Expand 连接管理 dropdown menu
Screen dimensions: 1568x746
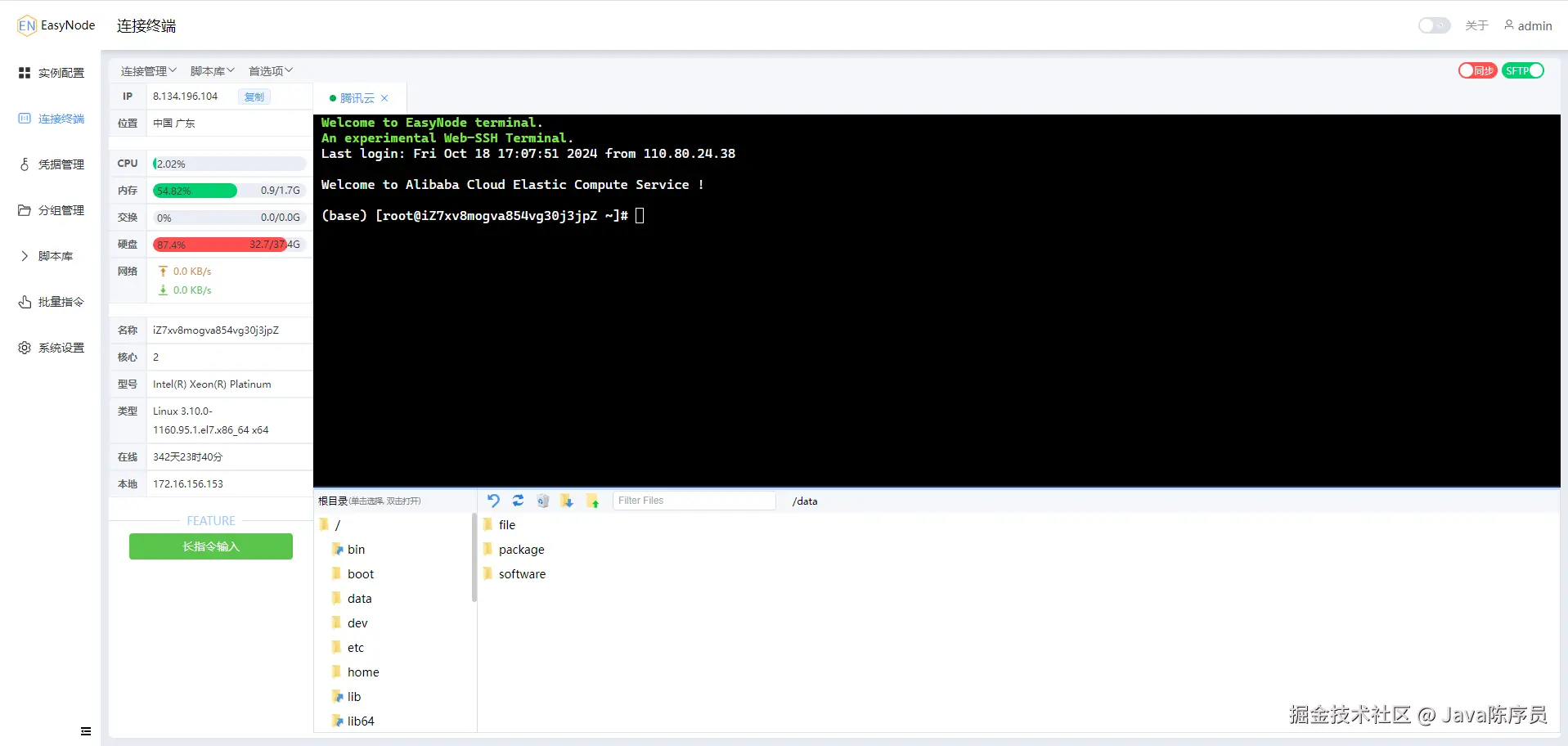coord(148,71)
